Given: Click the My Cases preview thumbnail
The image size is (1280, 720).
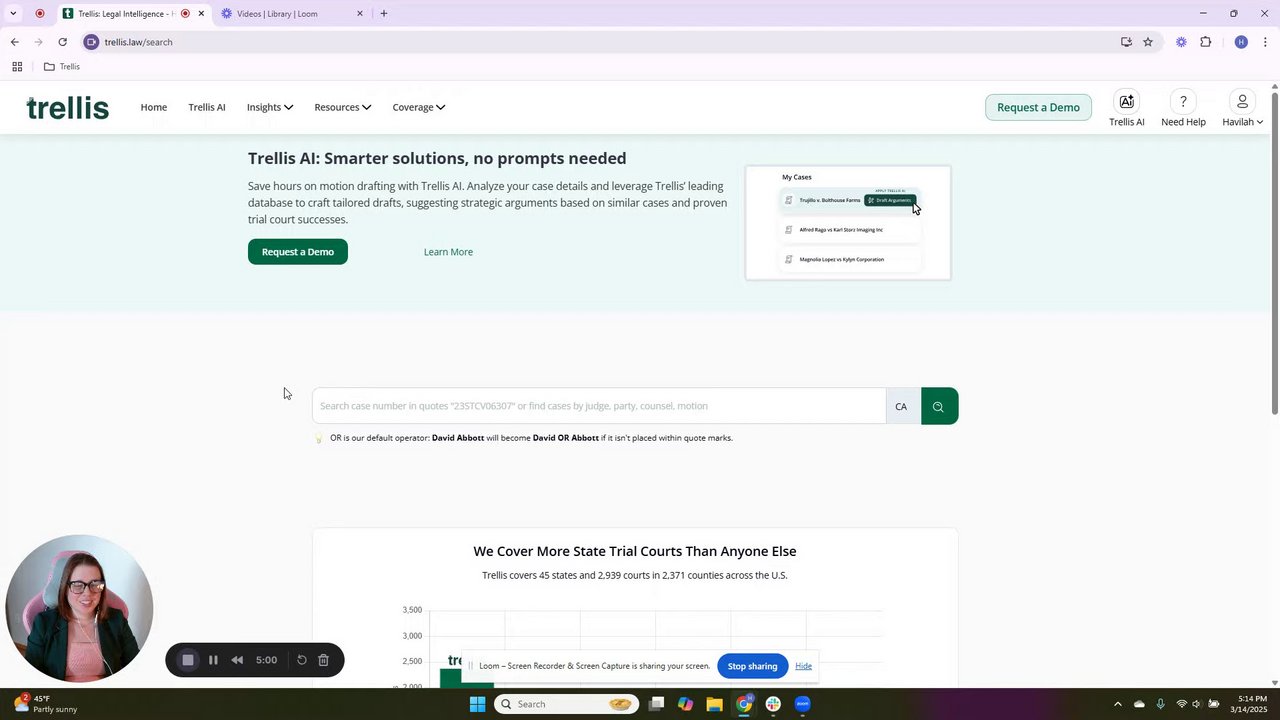Looking at the screenshot, I should 848,222.
